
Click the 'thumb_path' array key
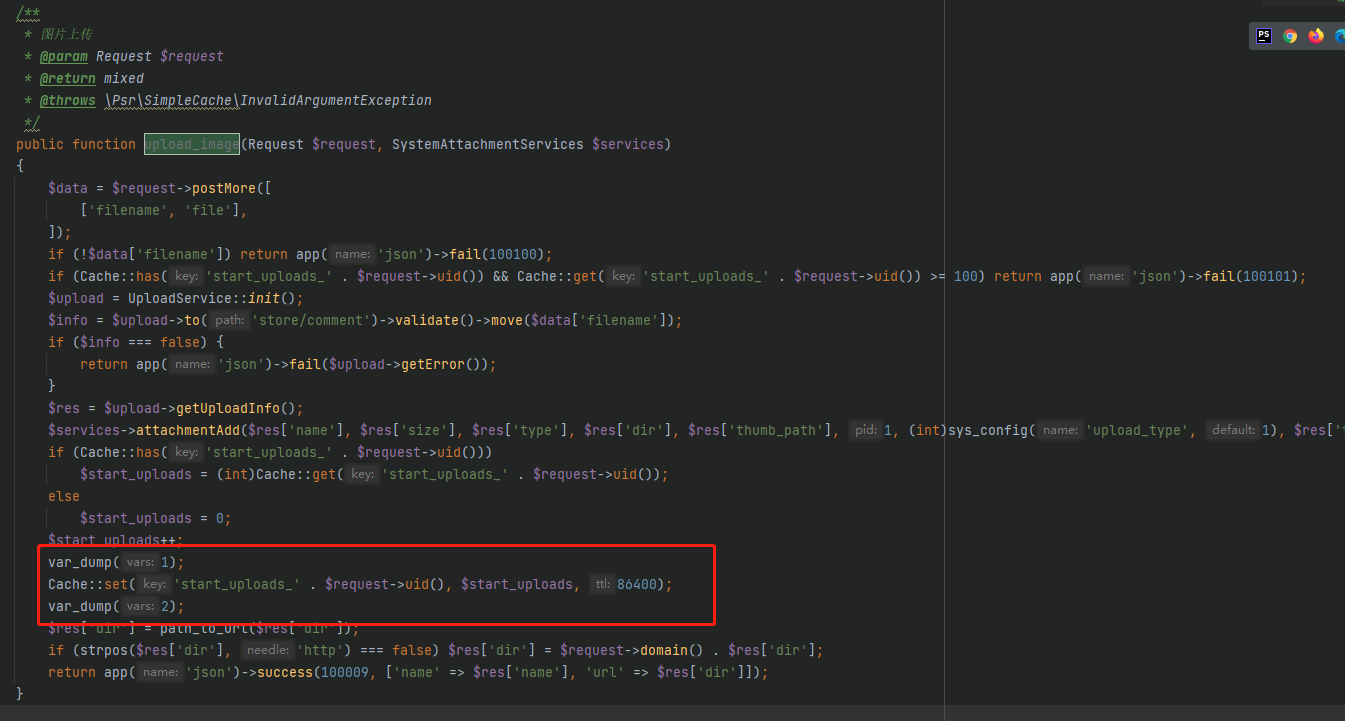coord(780,430)
